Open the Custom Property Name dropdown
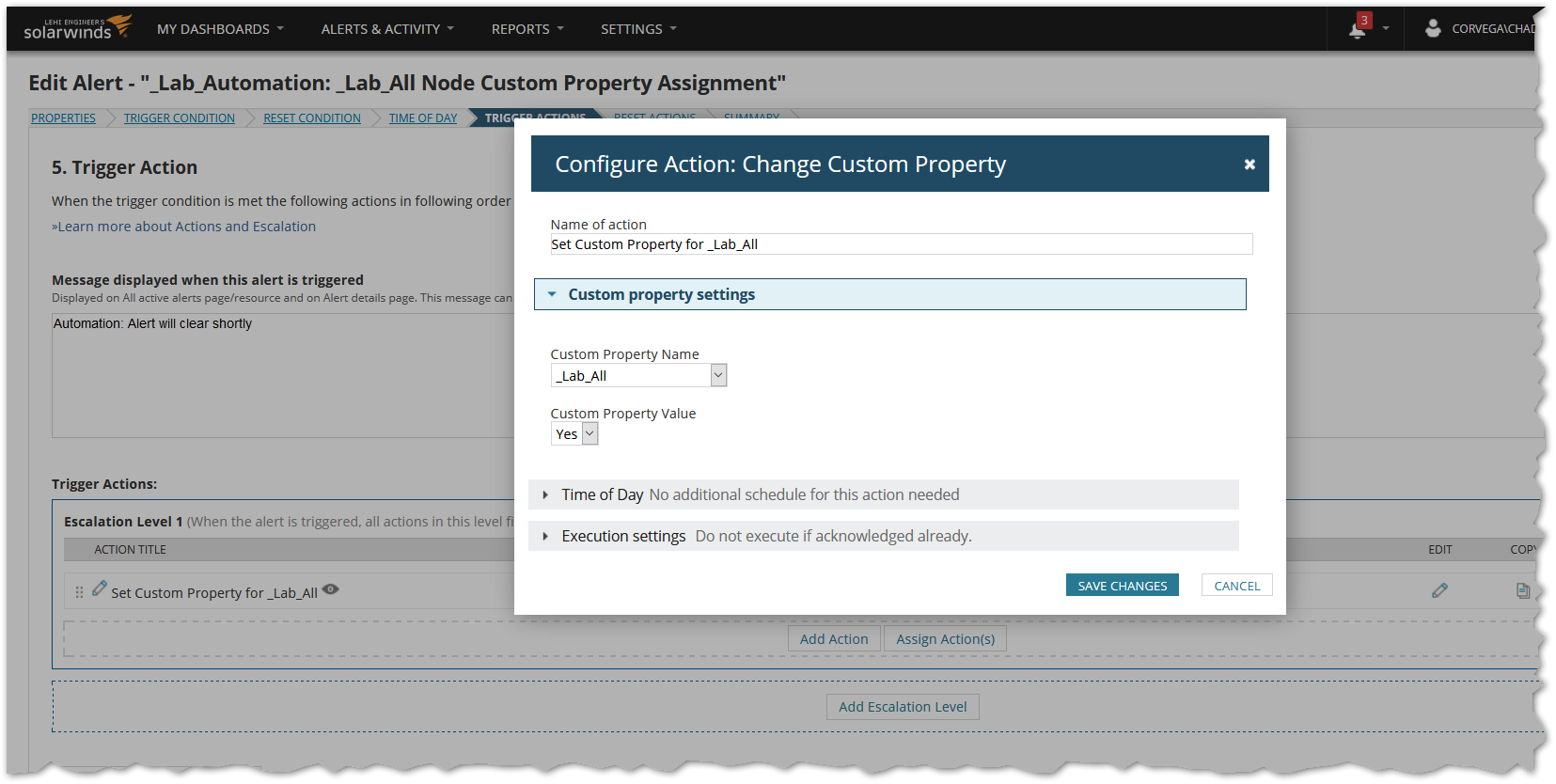Screen dimensions: 1556x784 (x=718, y=376)
